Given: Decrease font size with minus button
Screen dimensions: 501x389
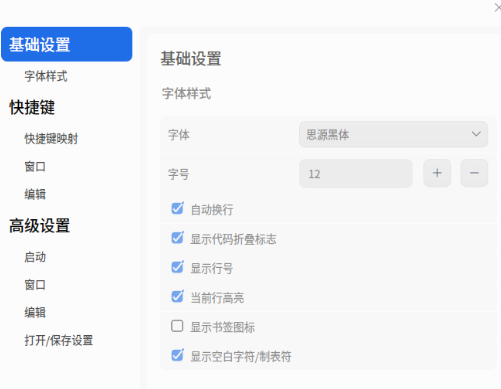Looking at the screenshot, I should (474, 173).
